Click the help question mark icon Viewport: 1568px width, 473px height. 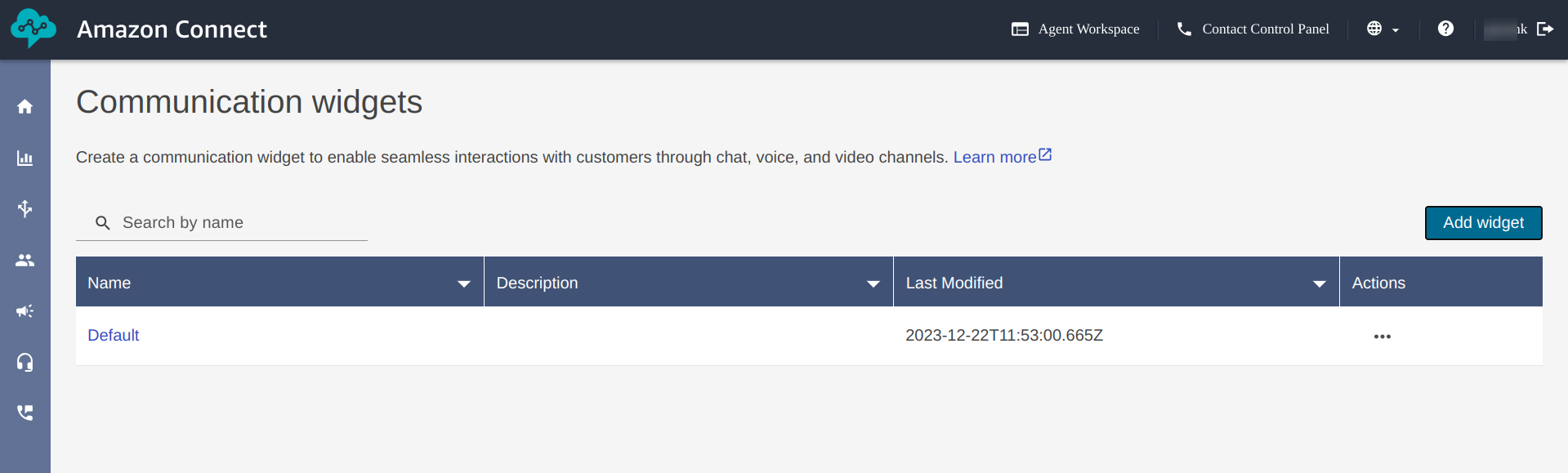tap(1445, 29)
